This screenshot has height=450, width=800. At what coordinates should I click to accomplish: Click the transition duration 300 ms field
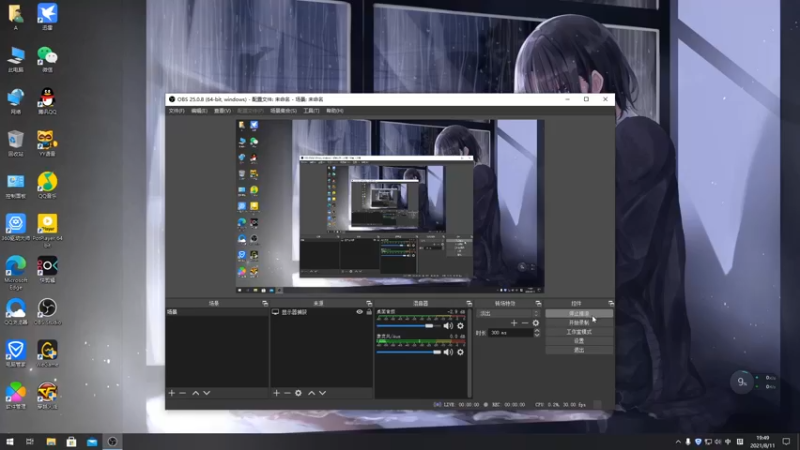point(510,333)
